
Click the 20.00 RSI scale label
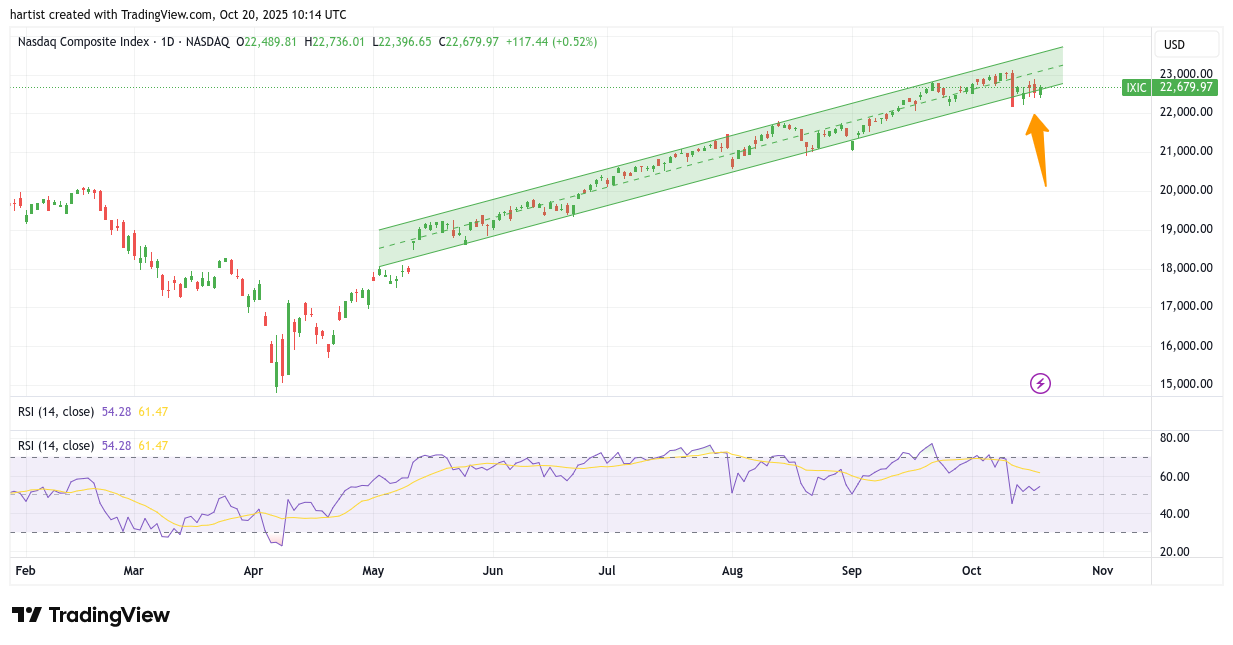[1175, 551]
